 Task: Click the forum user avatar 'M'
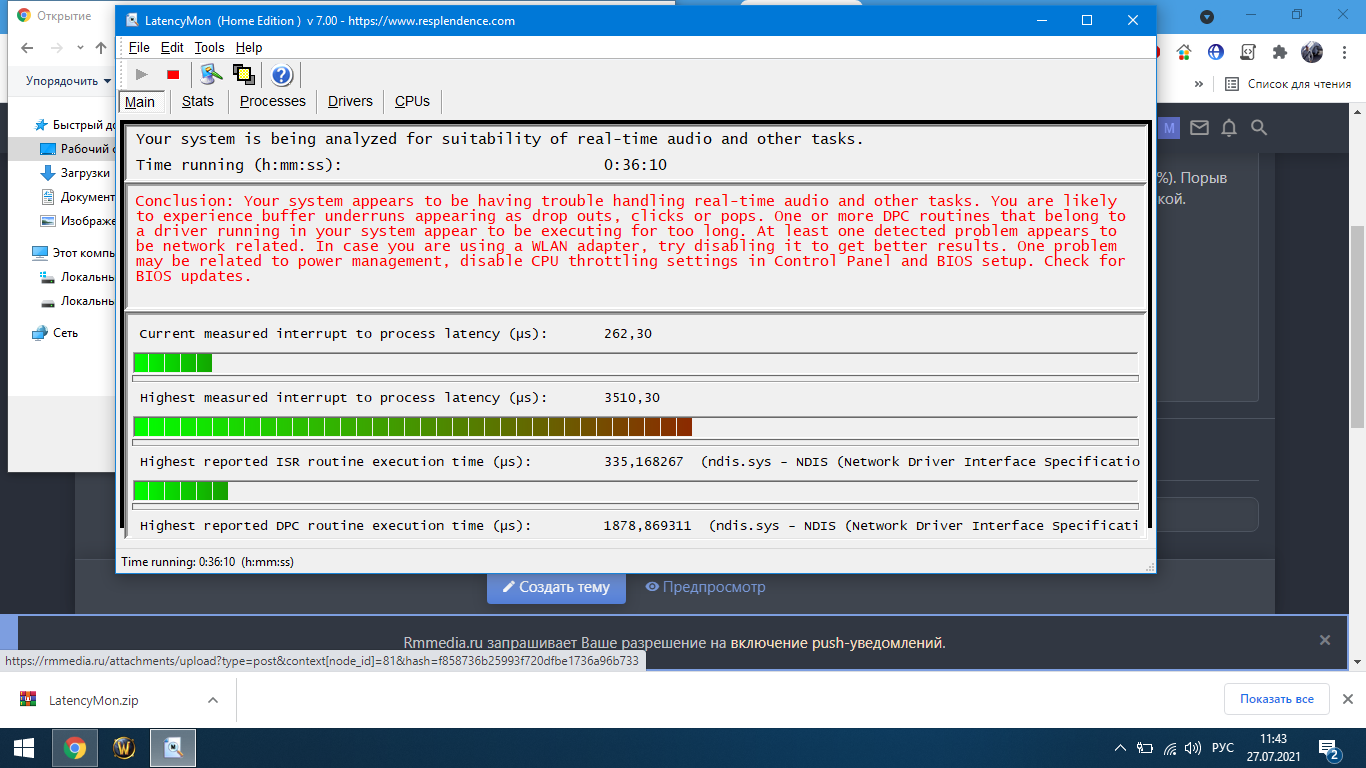click(x=1169, y=128)
